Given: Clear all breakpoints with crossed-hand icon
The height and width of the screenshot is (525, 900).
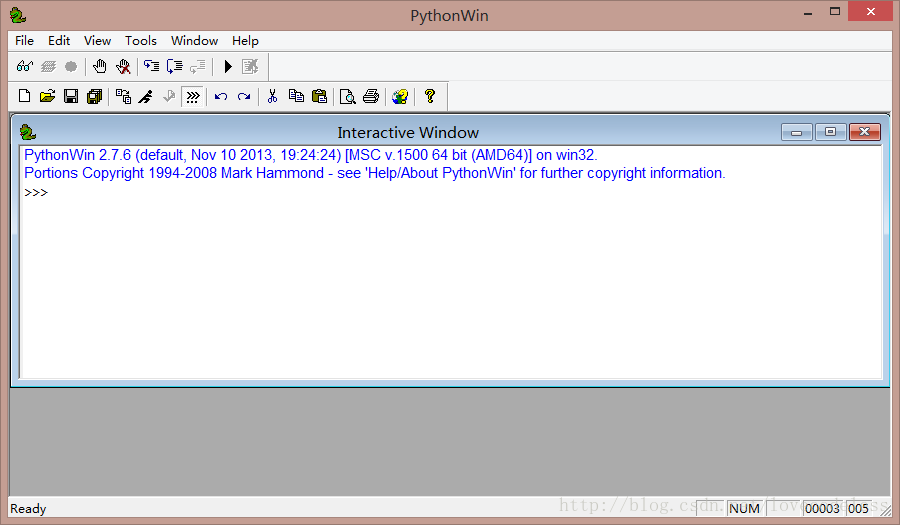Looking at the screenshot, I should click(x=123, y=67).
